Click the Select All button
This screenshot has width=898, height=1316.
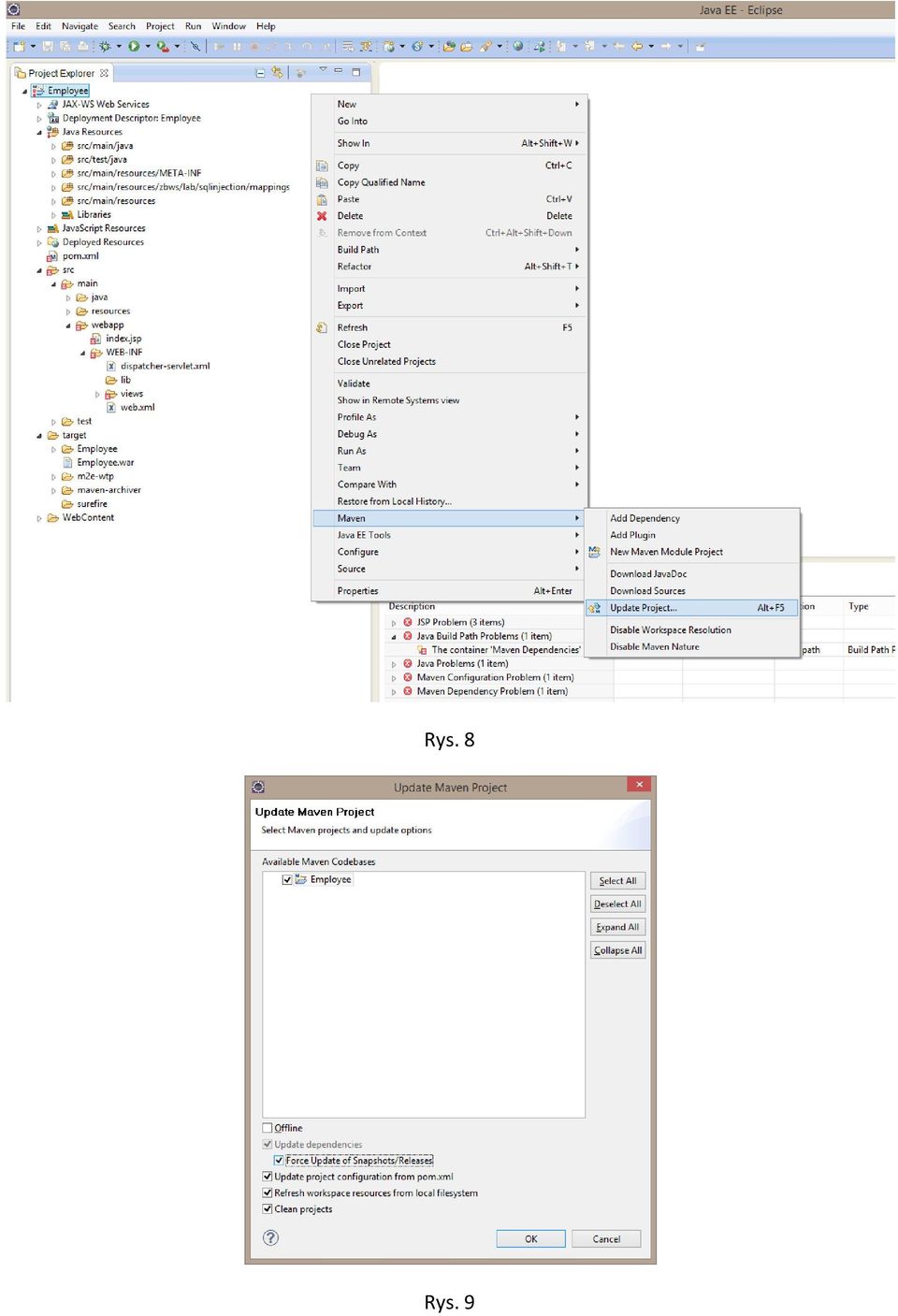pyautogui.click(x=617, y=881)
